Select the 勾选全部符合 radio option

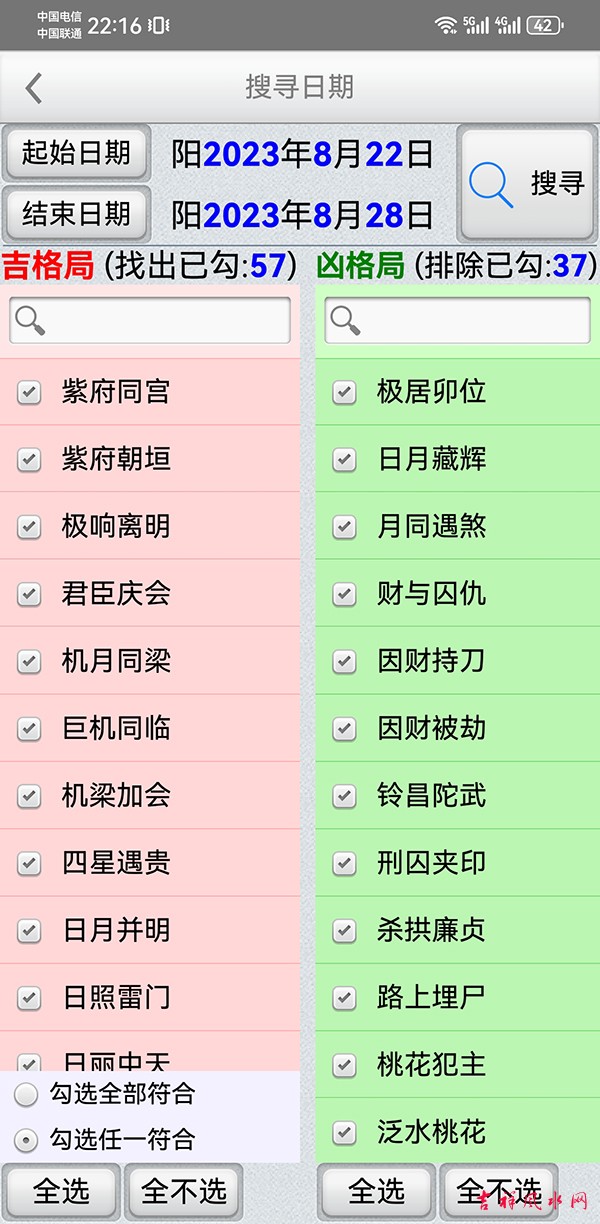point(27,1095)
